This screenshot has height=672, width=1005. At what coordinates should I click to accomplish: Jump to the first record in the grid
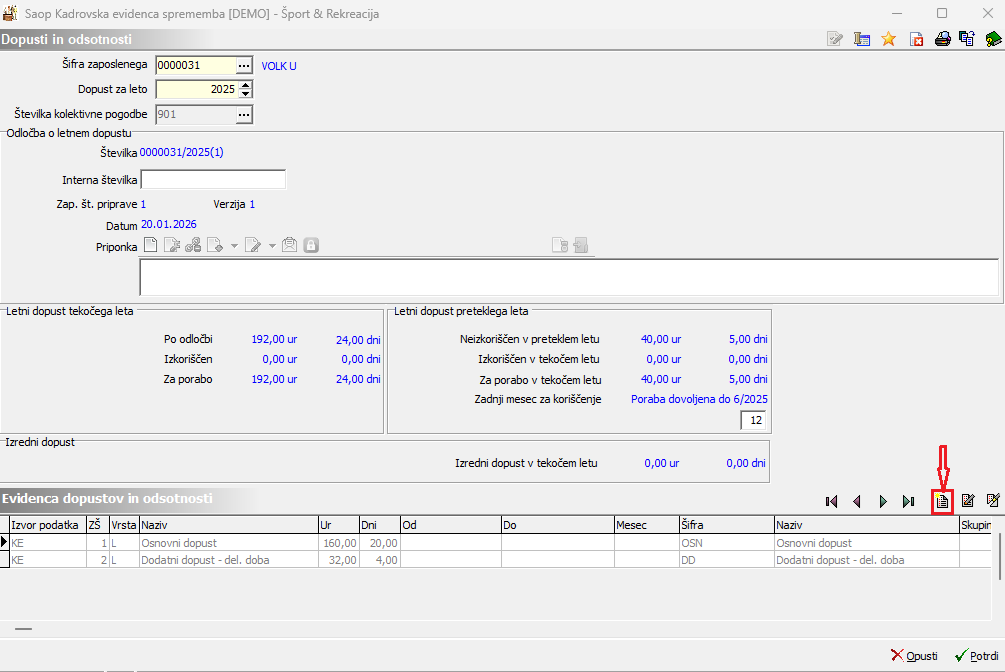point(831,501)
